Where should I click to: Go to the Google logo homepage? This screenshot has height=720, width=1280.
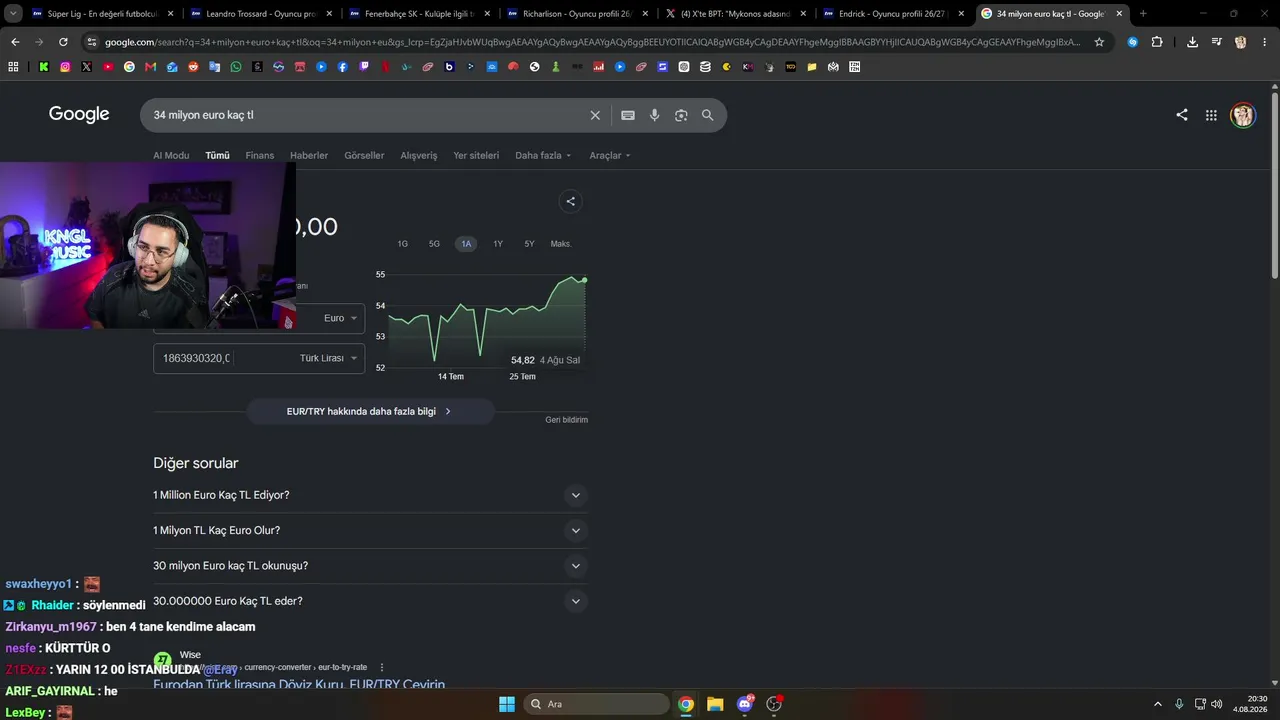(79, 114)
